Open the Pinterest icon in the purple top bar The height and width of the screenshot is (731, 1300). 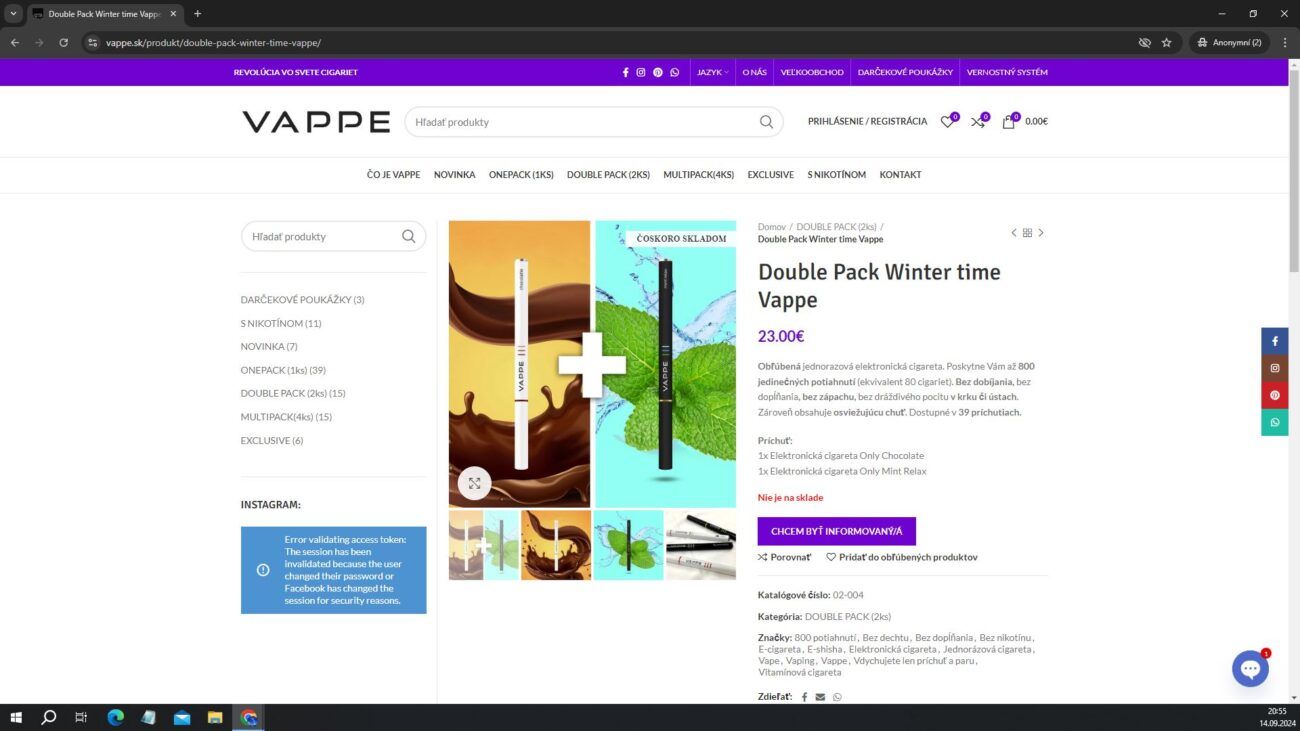658,72
